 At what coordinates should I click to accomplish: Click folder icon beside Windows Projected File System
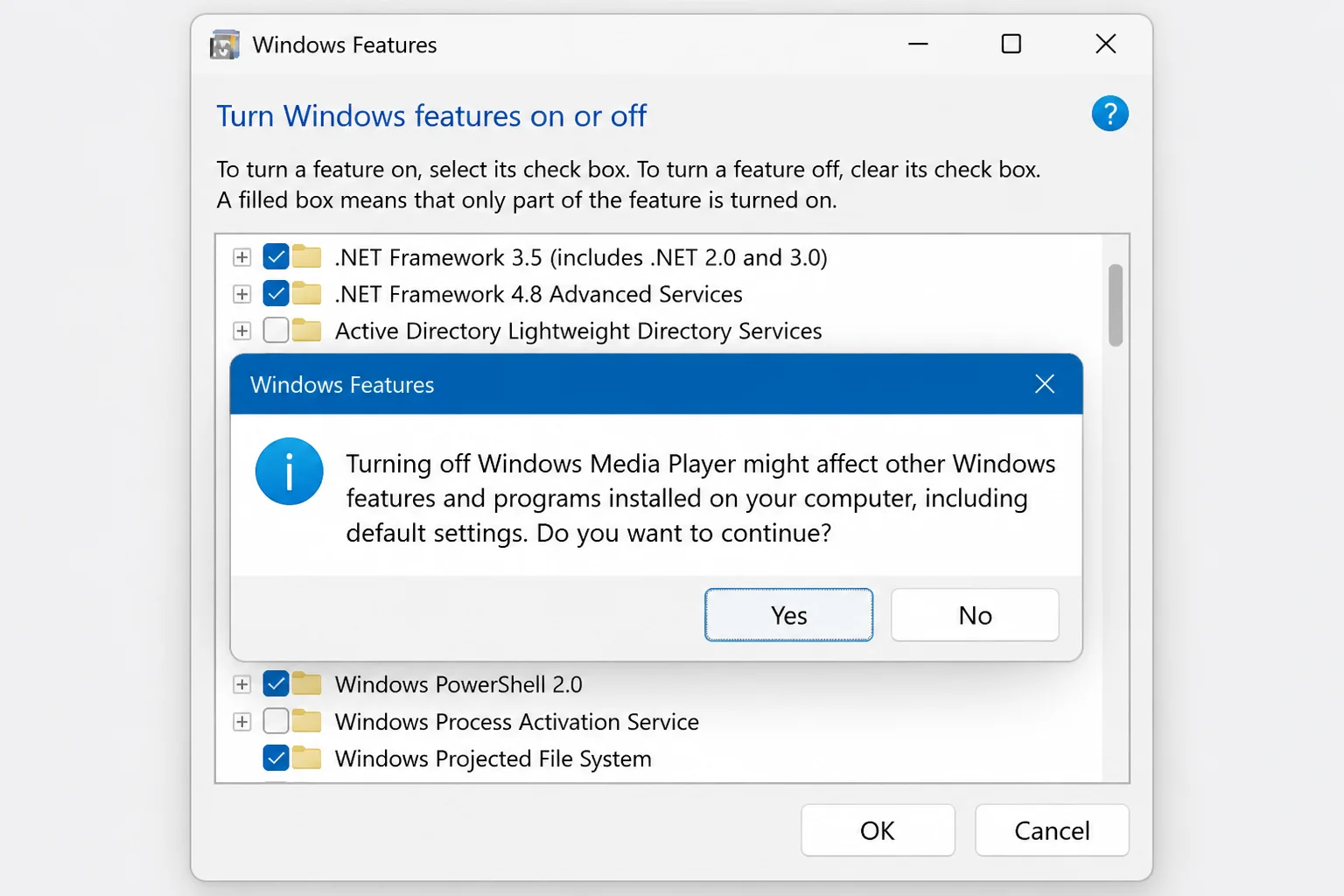pyautogui.click(x=306, y=758)
